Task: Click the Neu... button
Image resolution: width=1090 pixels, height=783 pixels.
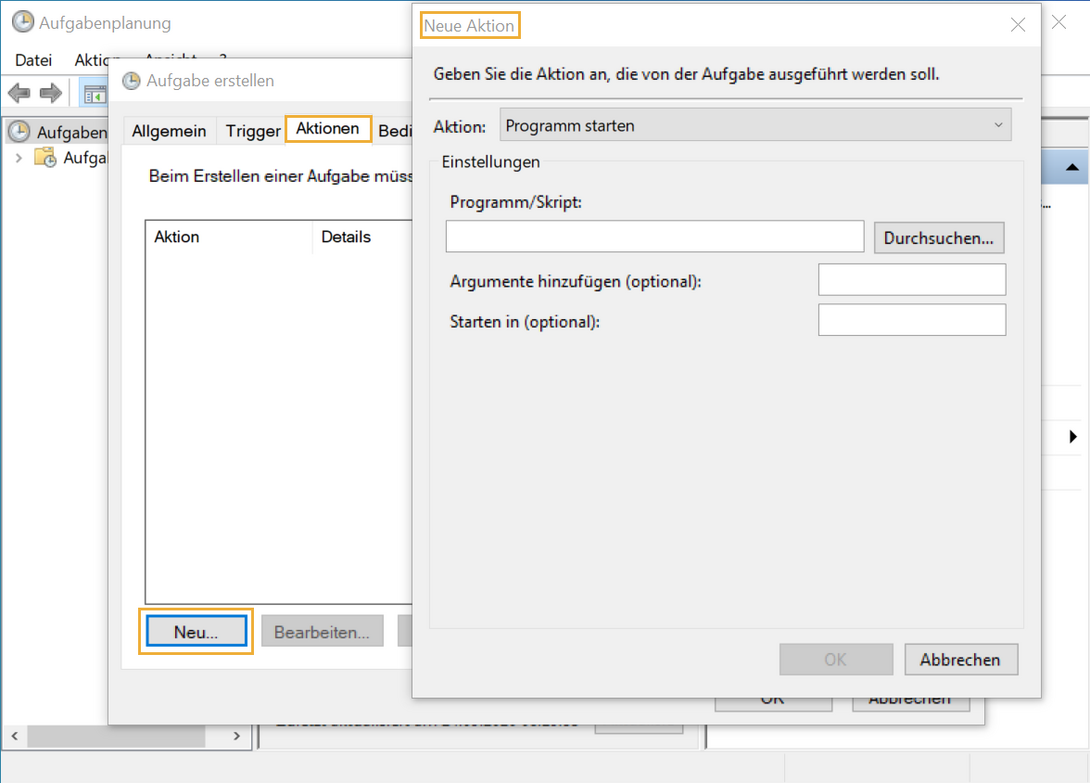Action: click(x=195, y=631)
